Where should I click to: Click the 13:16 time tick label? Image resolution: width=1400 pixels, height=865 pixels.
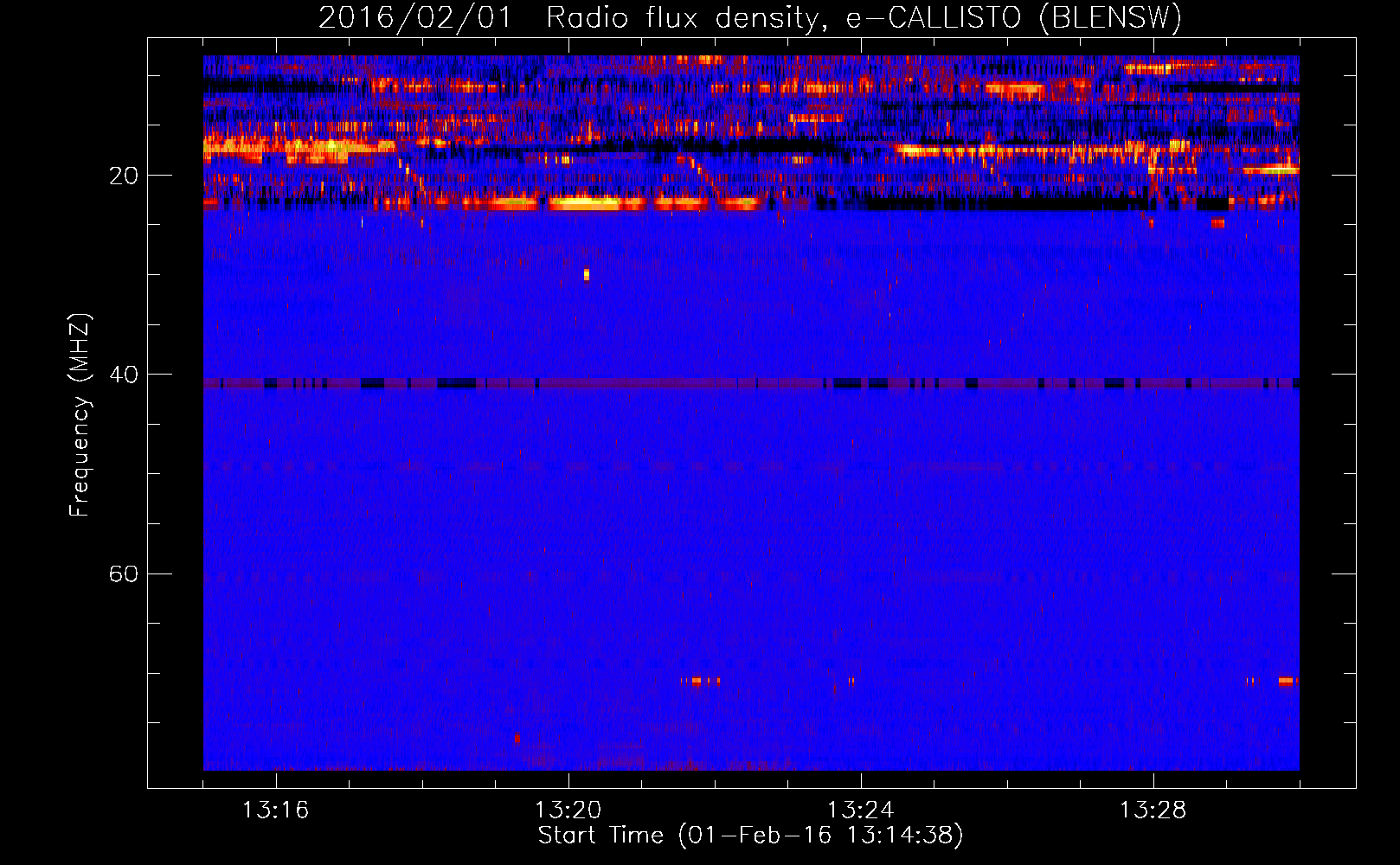tap(275, 811)
